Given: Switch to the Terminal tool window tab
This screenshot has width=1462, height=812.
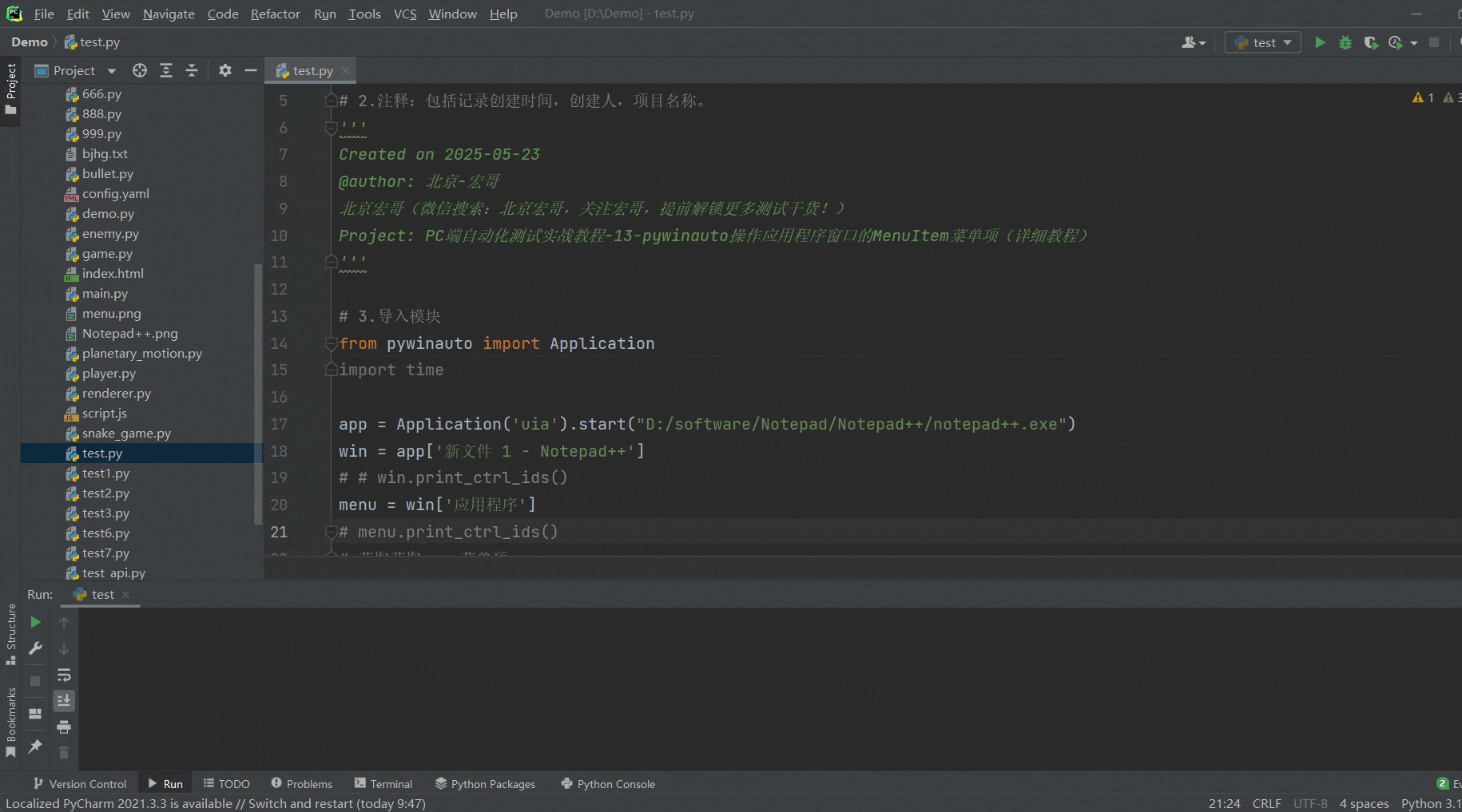Looking at the screenshot, I should (x=383, y=784).
